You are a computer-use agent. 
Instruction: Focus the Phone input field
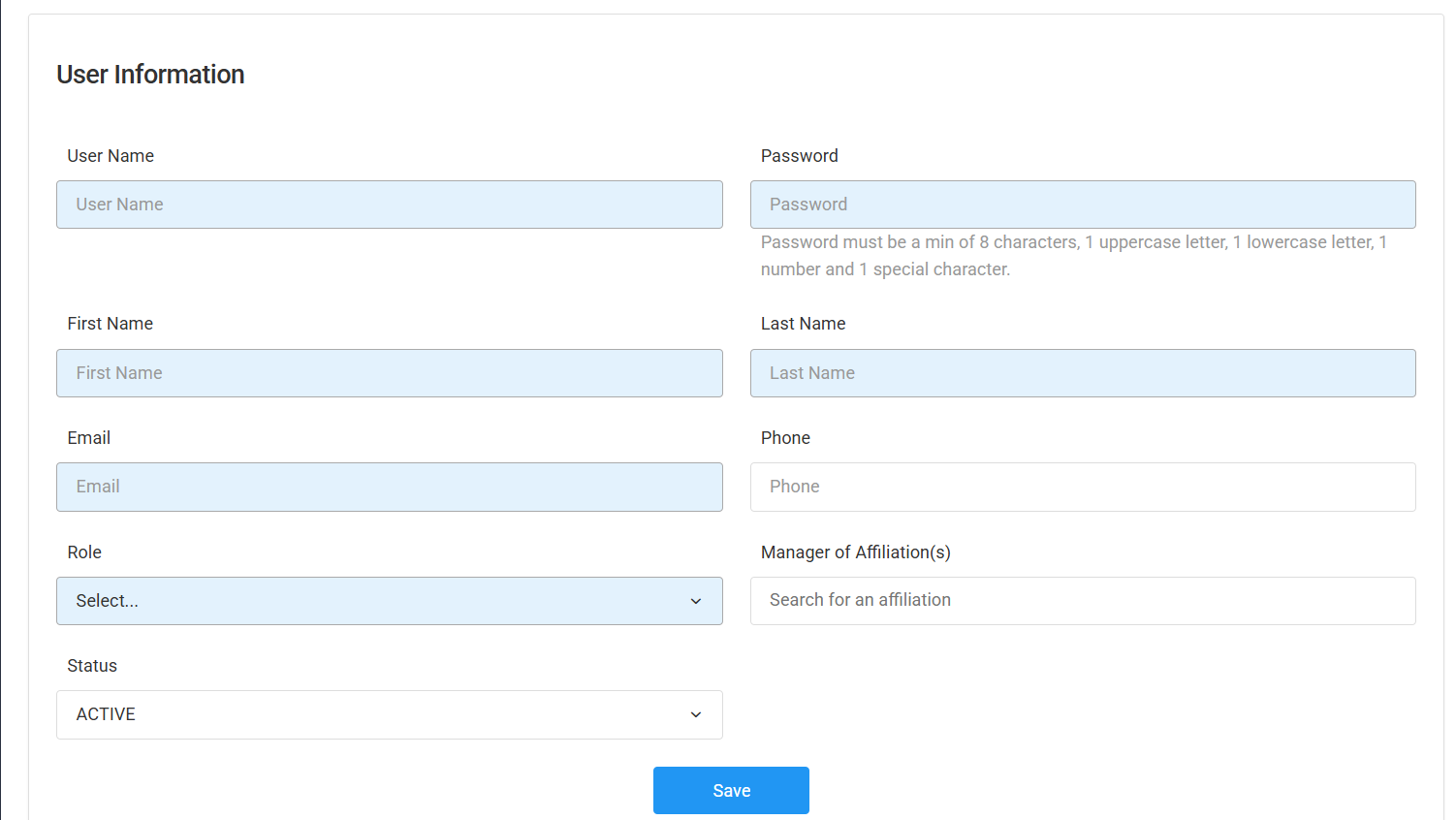coord(1083,487)
